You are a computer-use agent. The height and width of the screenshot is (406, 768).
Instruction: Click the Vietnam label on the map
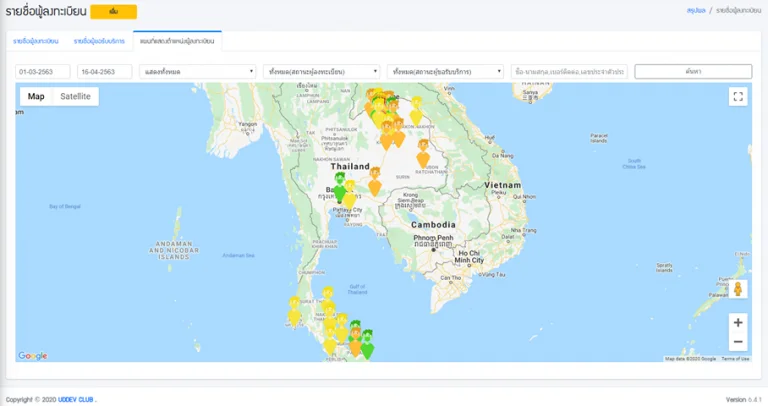coord(503,185)
